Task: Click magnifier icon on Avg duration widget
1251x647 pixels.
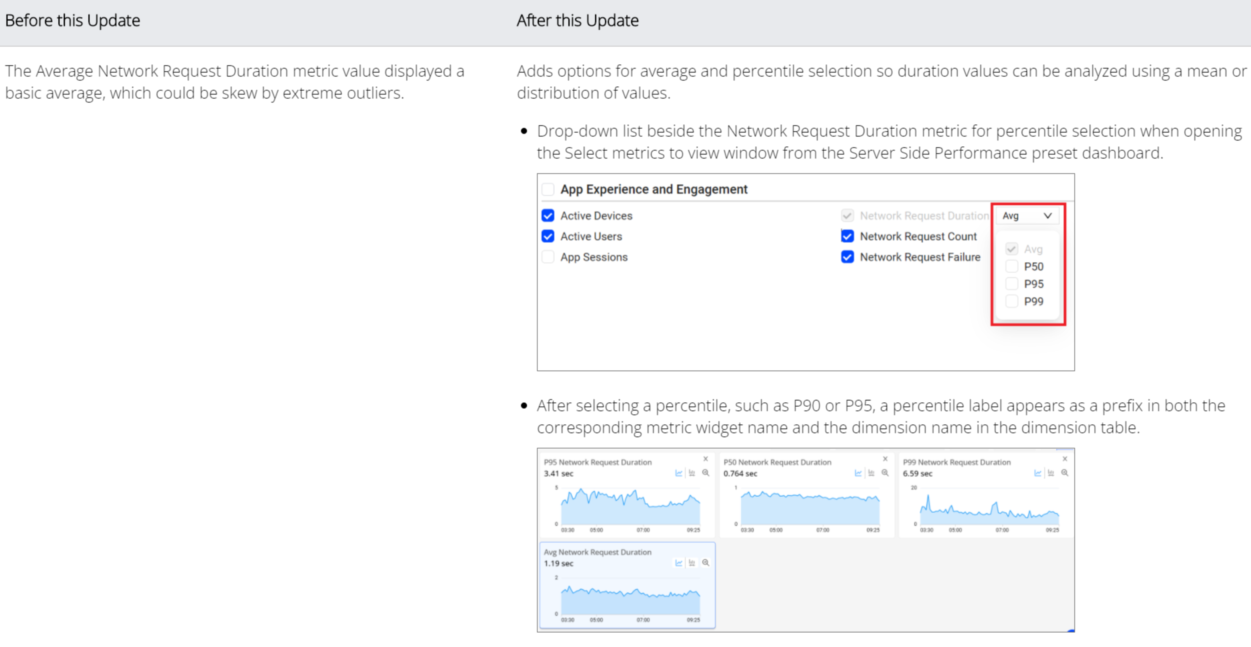Action: (x=706, y=563)
